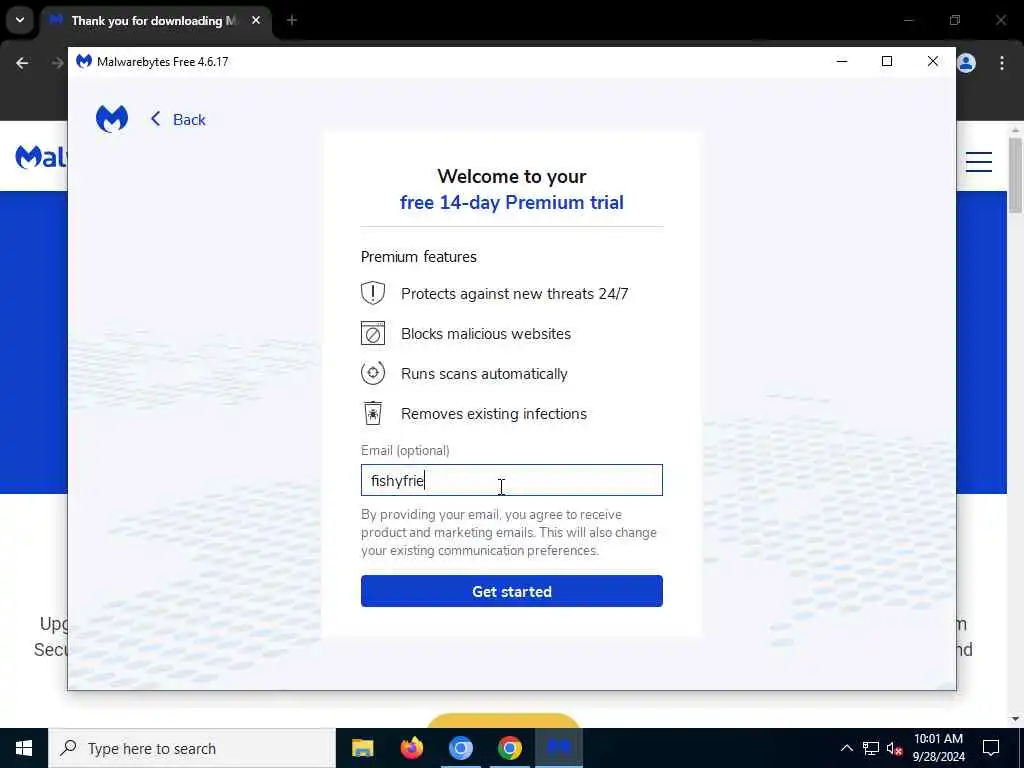Click the taskbar search box
Image resolution: width=1024 pixels, height=768 pixels.
pos(191,748)
